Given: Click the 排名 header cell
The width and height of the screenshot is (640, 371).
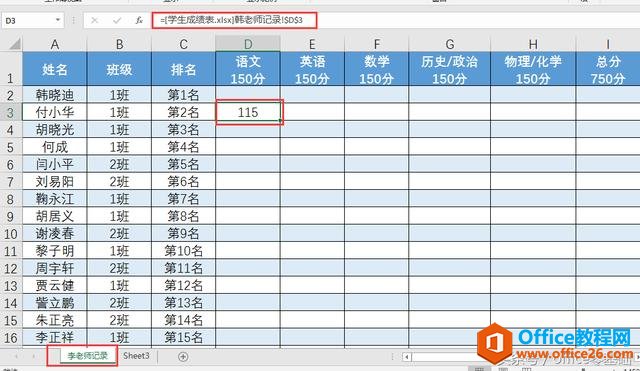Looking at the screenshot, I should (x=184, y=69).
